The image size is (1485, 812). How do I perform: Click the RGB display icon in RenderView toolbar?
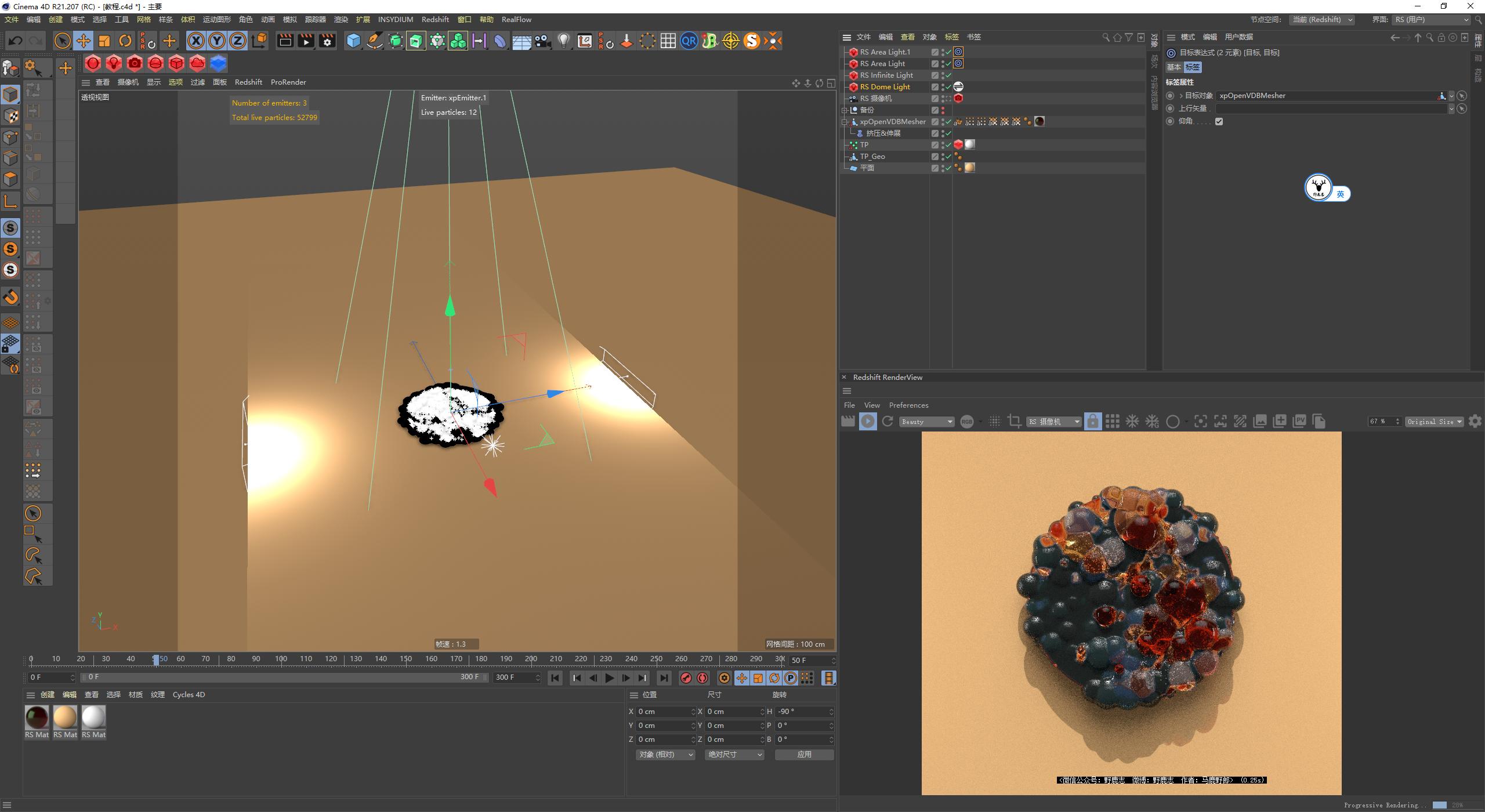(968, 421)
